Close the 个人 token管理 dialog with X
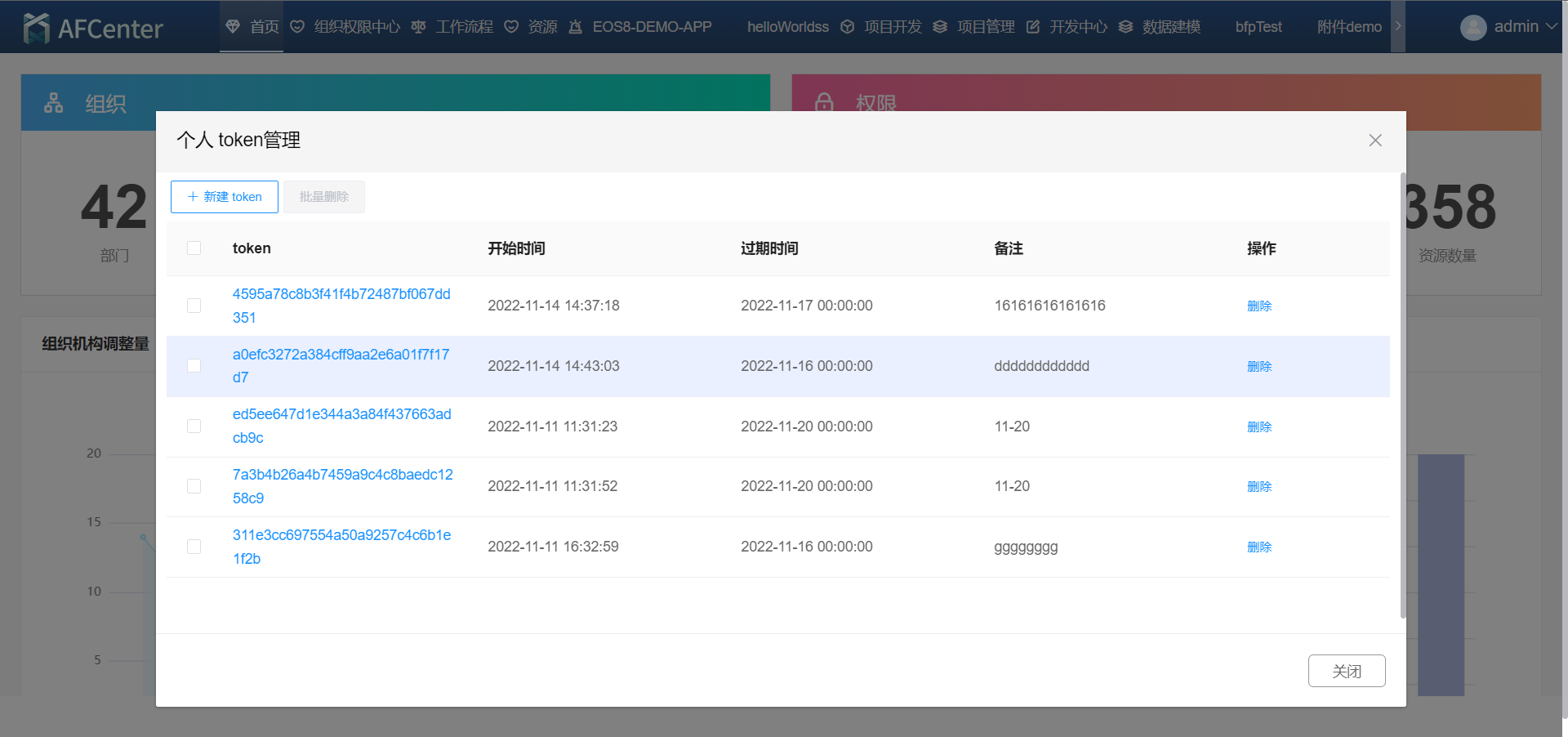This screenshot has width=1568, height=737. click(1375, 141)
